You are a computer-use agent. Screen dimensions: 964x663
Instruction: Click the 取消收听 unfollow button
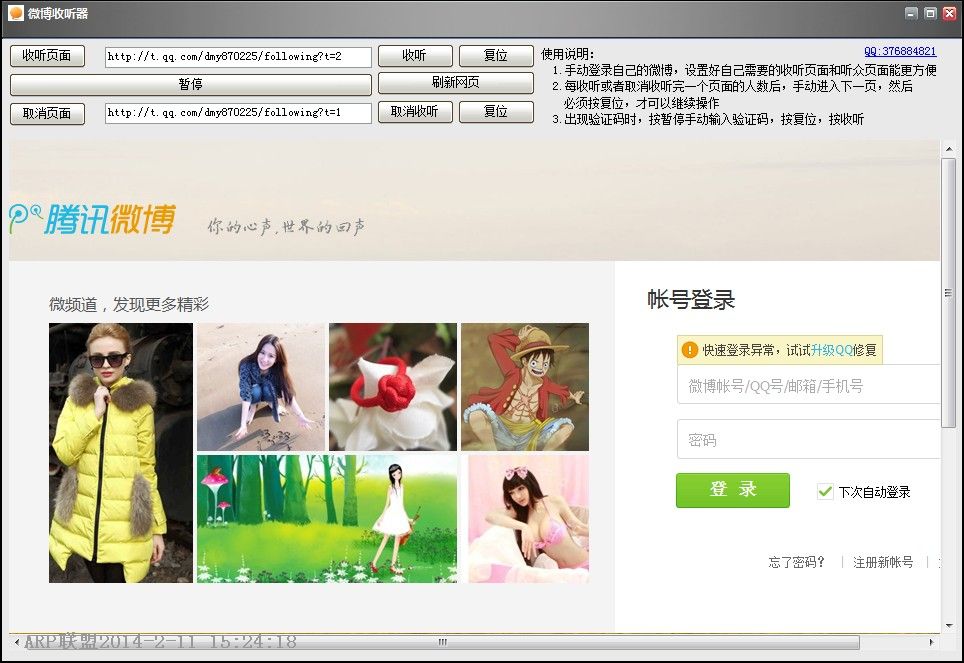click(x=415, y=111)
